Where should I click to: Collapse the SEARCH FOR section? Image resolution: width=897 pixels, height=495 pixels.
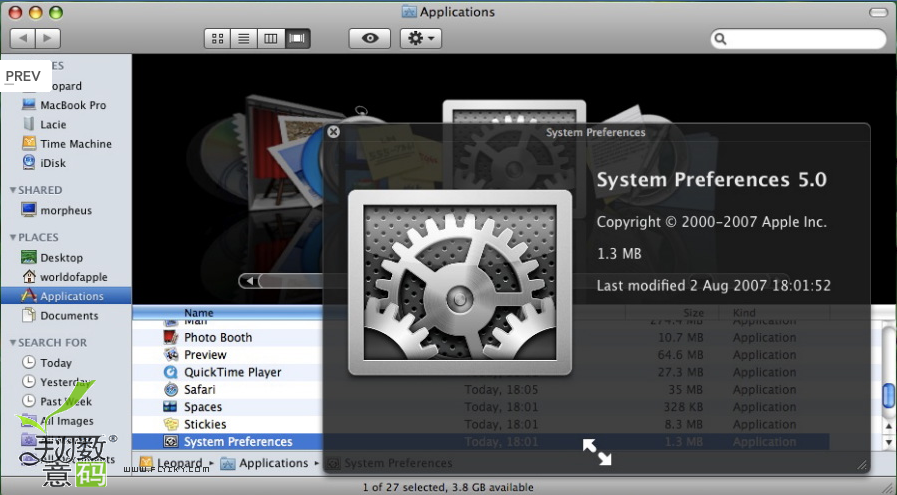(x=13, y=343)
